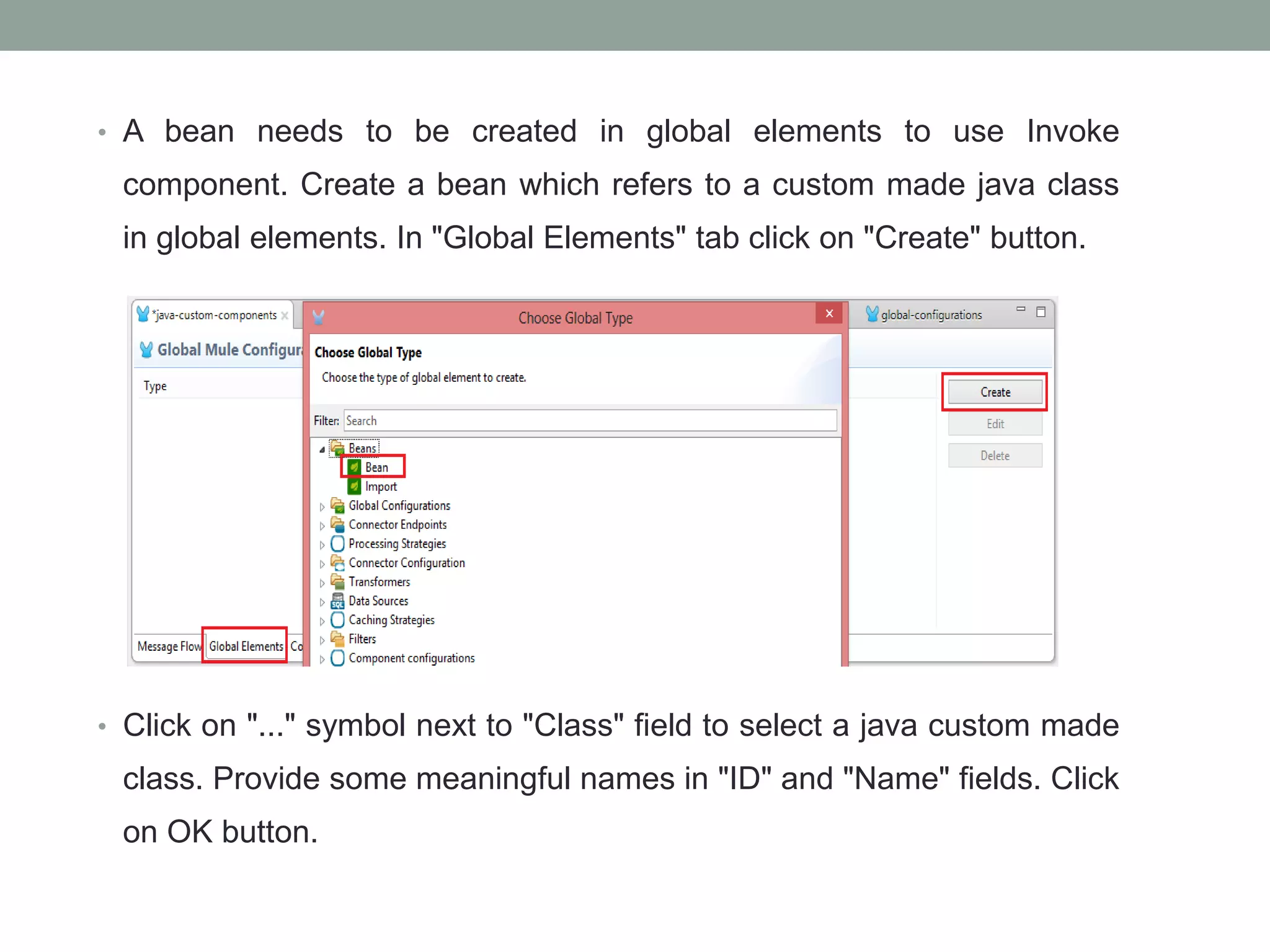Click the Processing Strategies icon
The width and height of the screenshot is (1270, 952).
point(337,544)
